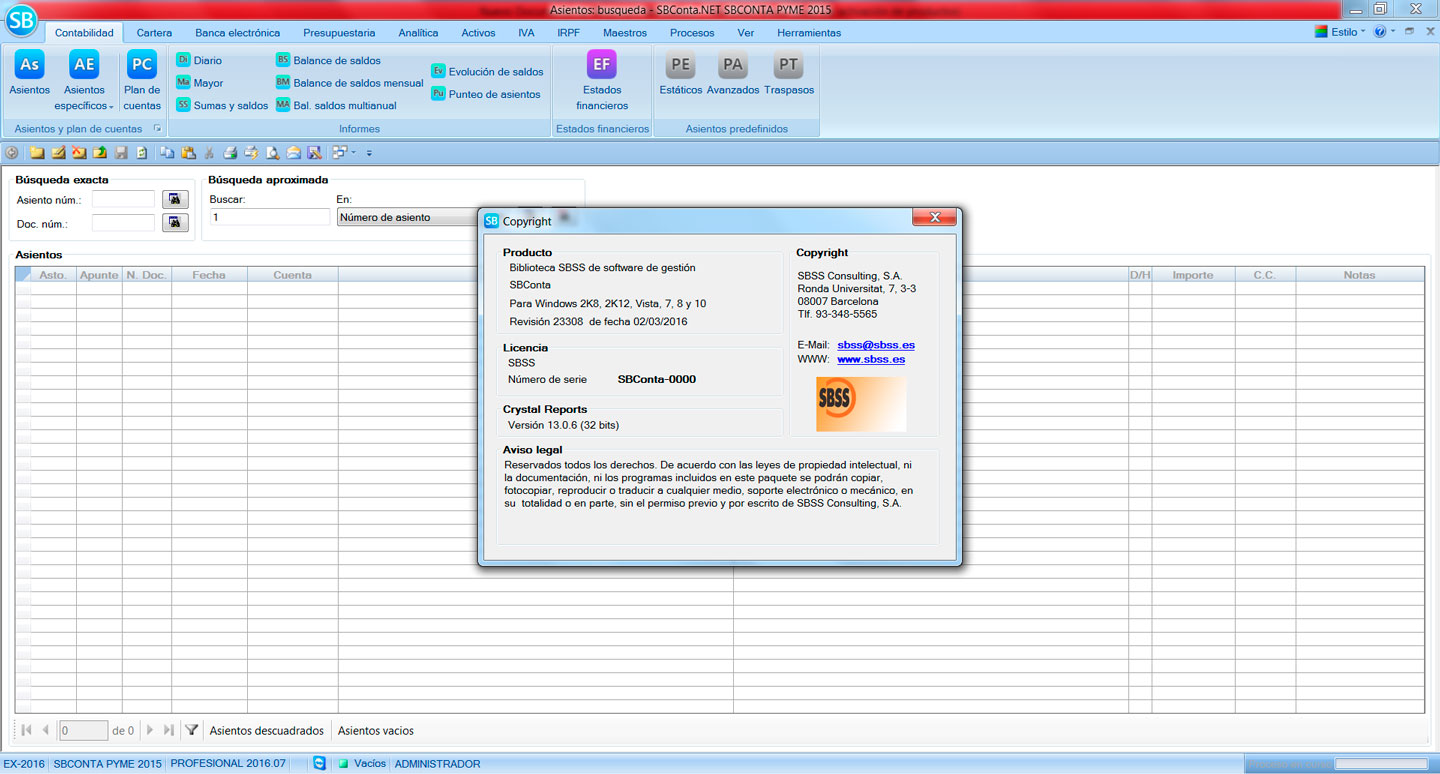Click the sbss@sbss.es email link
Screen dimensions: 1440x774
(876, 345)
